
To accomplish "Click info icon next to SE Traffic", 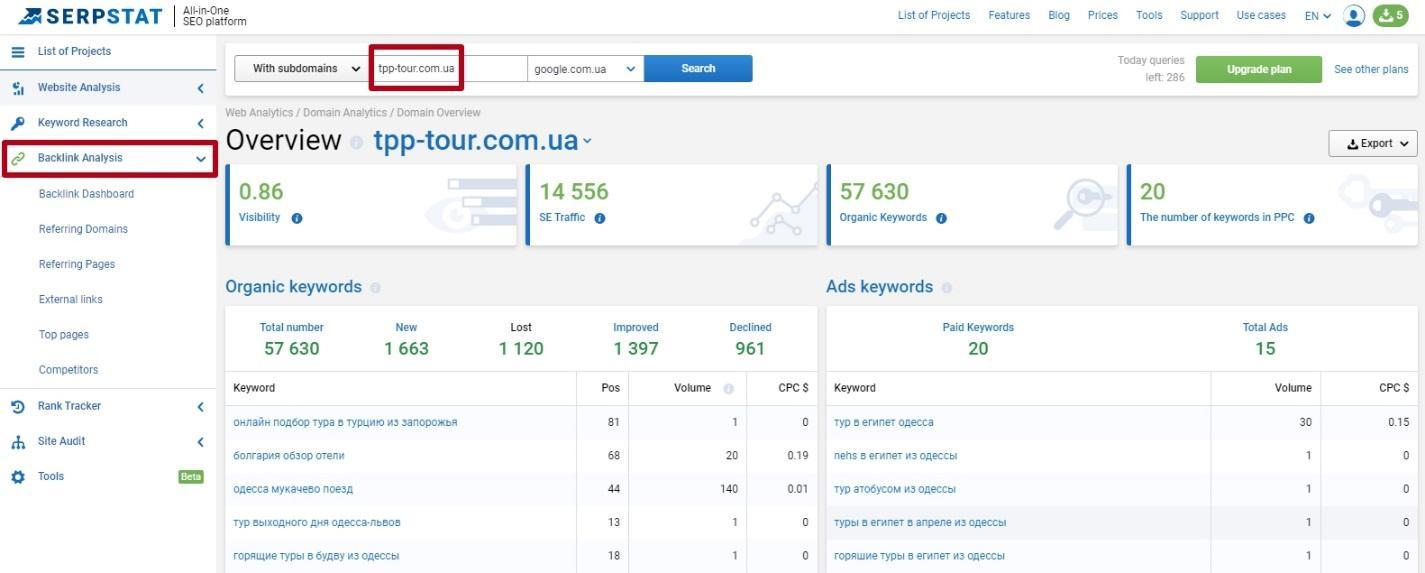I will click(x=600, y=218).
